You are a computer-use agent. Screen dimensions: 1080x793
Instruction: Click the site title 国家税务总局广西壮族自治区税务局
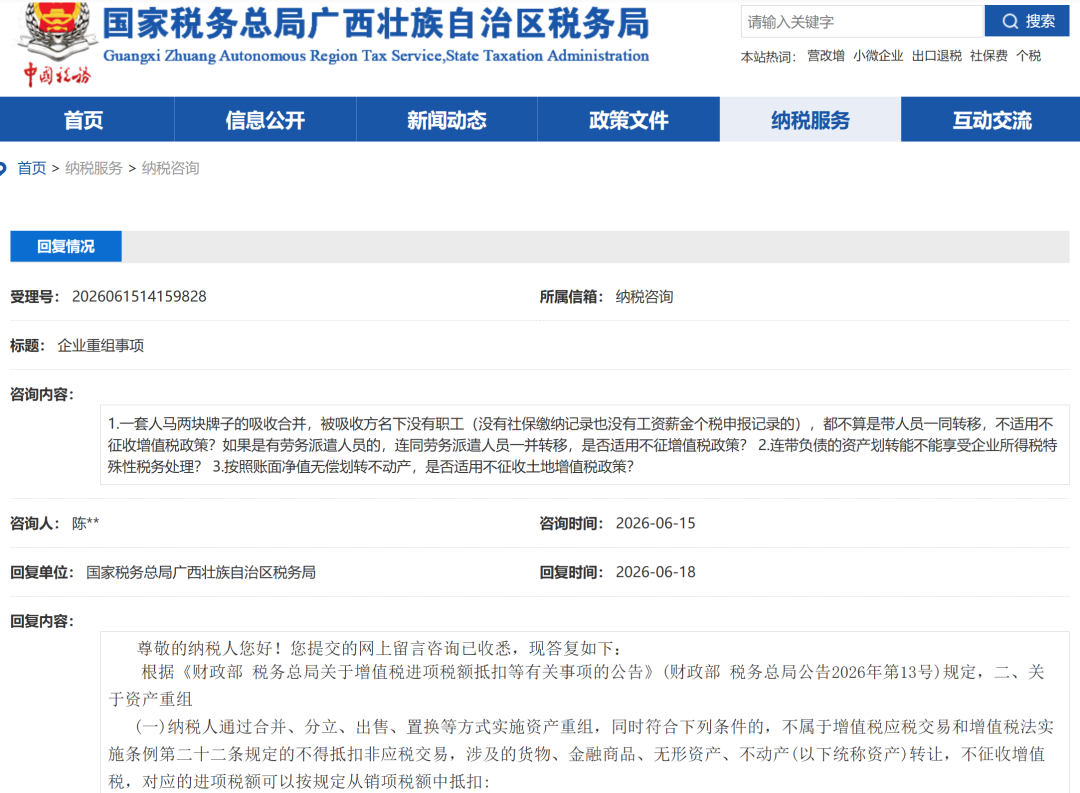click(376, 23)
